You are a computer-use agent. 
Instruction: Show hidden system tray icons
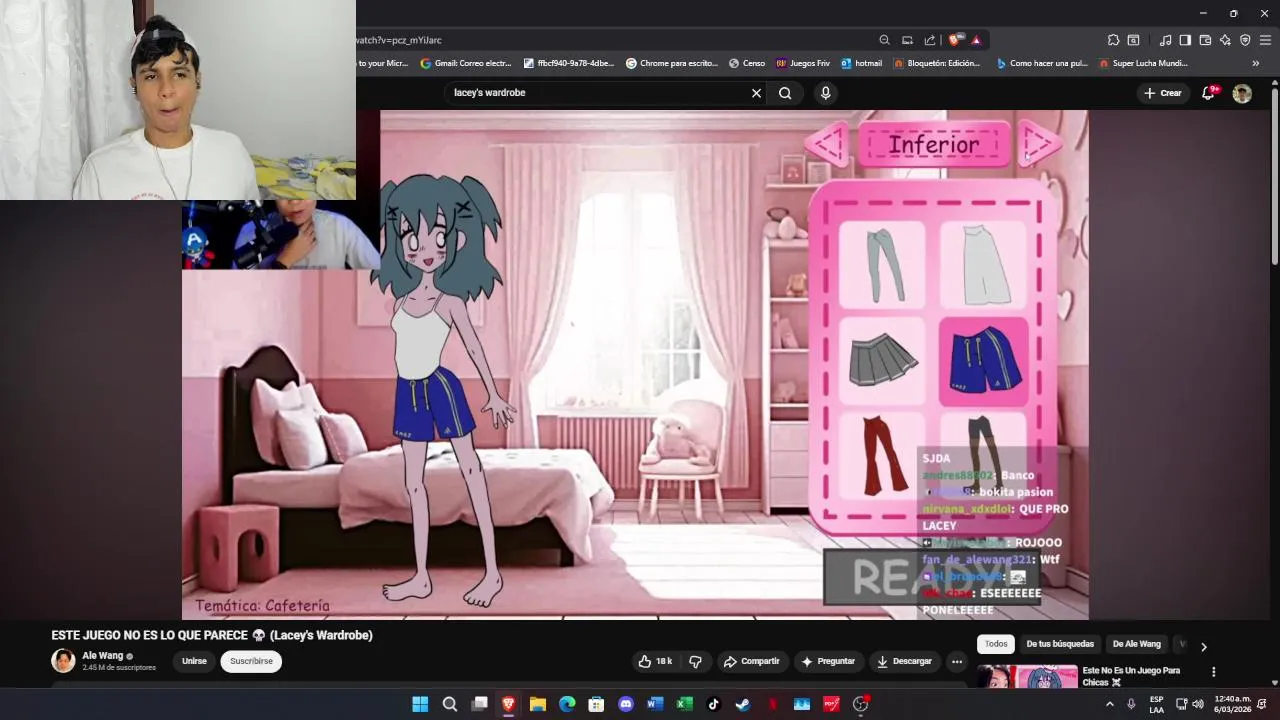(x=1109, y=704)
